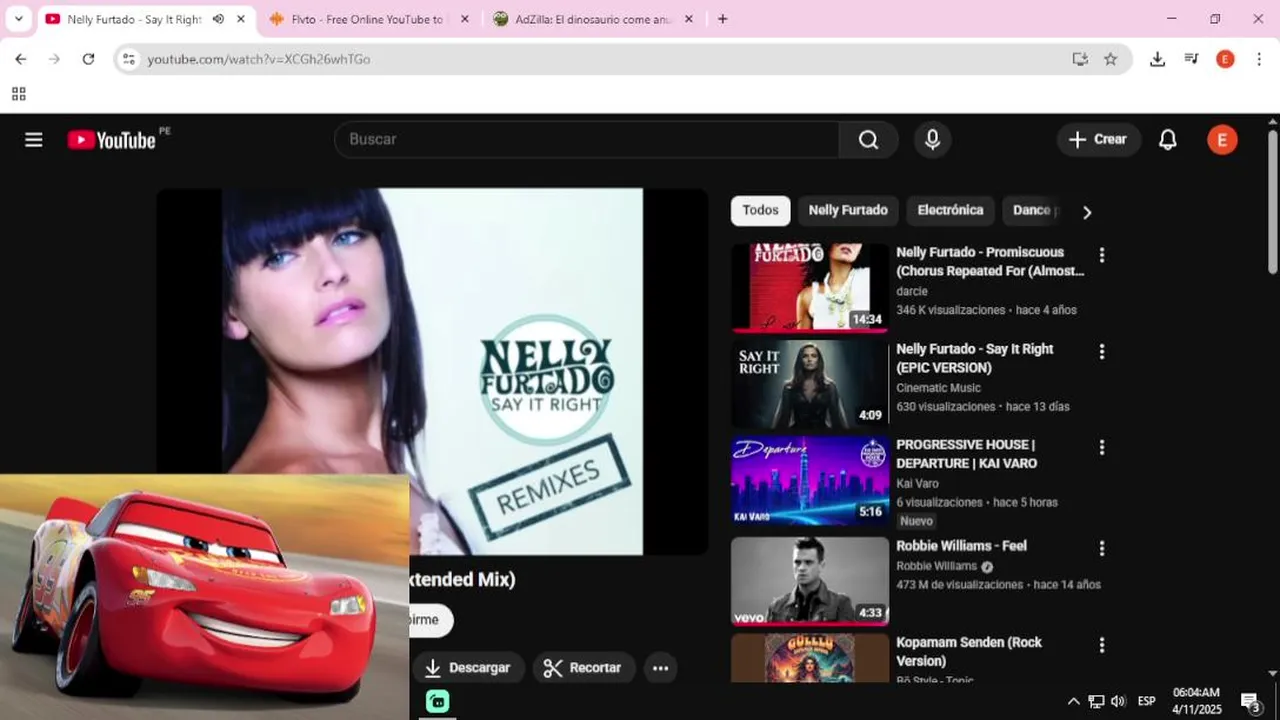
Task: Reload the current page
Action: click(x=88, y=59)
